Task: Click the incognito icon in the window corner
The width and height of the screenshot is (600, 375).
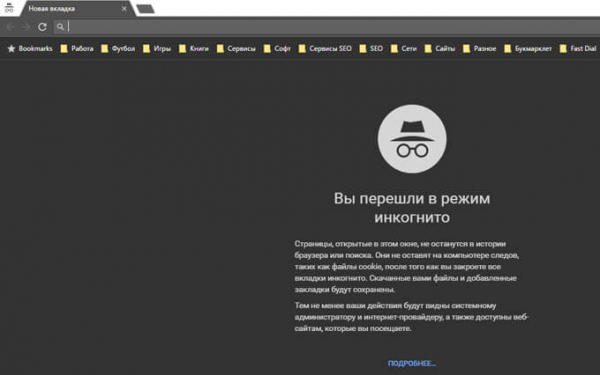Action: 9,8
